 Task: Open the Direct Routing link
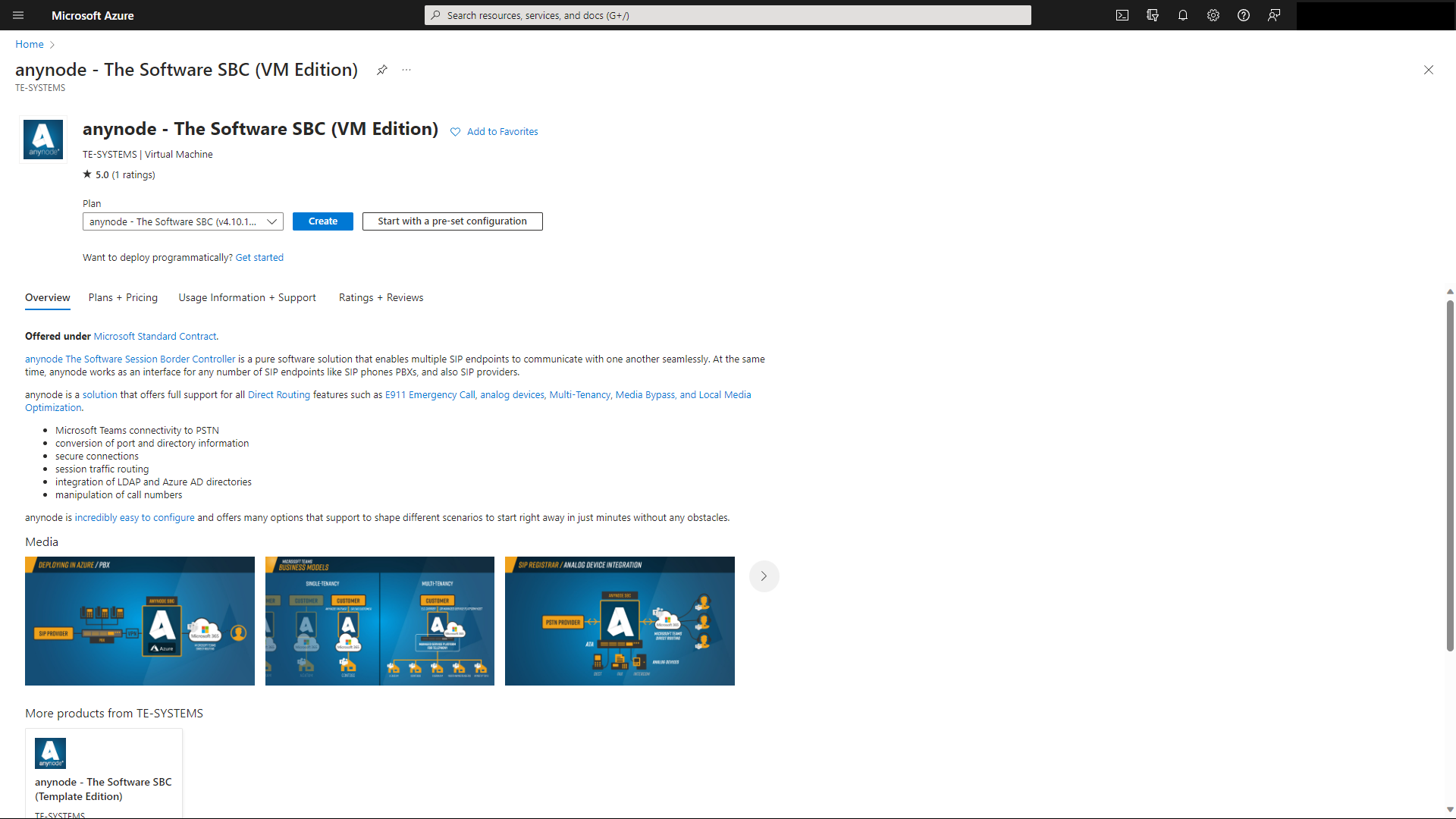pos(279,395)
